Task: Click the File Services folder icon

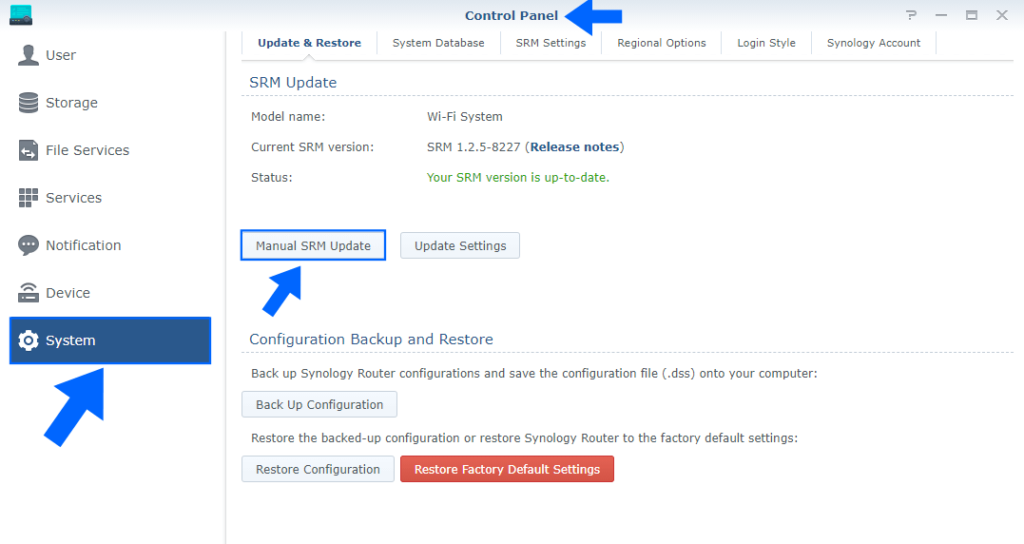Action: (28, 150)
